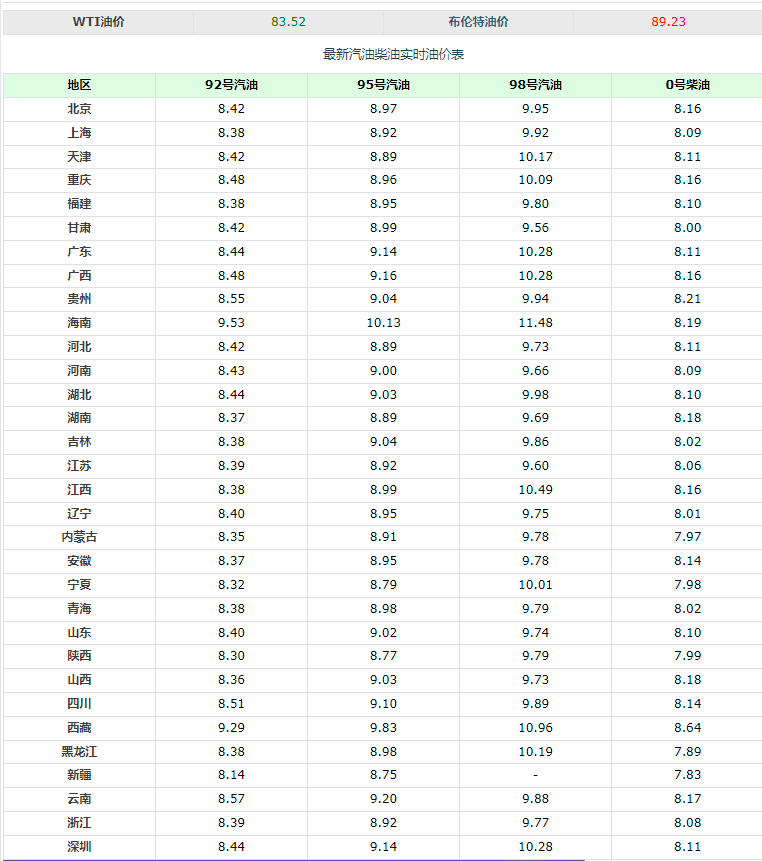Click the 92号汽油 column header

pyautogui.click(x=231, y=85)
